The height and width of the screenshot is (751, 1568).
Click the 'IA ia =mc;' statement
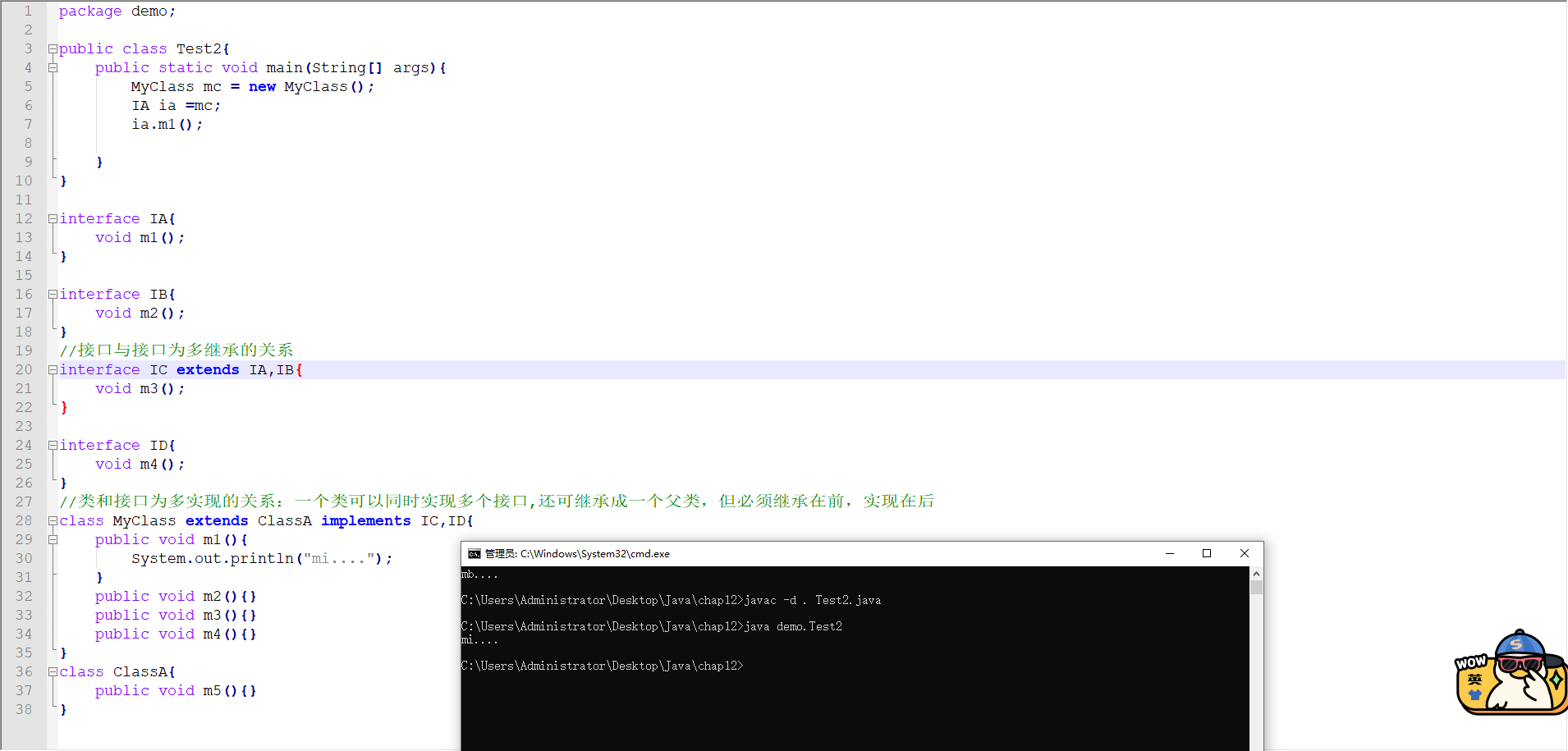pyautogui.click(x=176, y=106)
